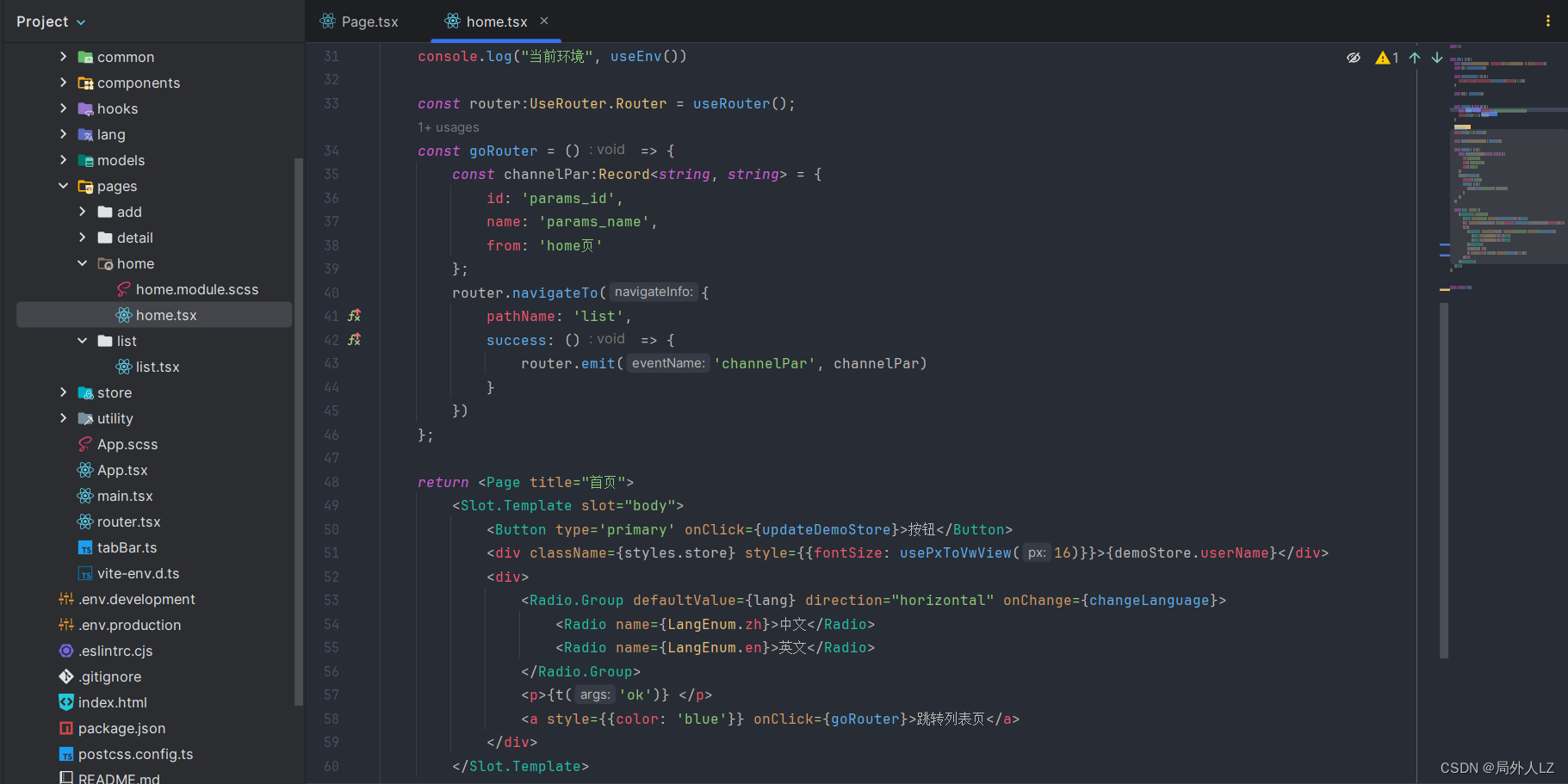
Task: Expand the store folder
Action: click(x=63, y=392)
